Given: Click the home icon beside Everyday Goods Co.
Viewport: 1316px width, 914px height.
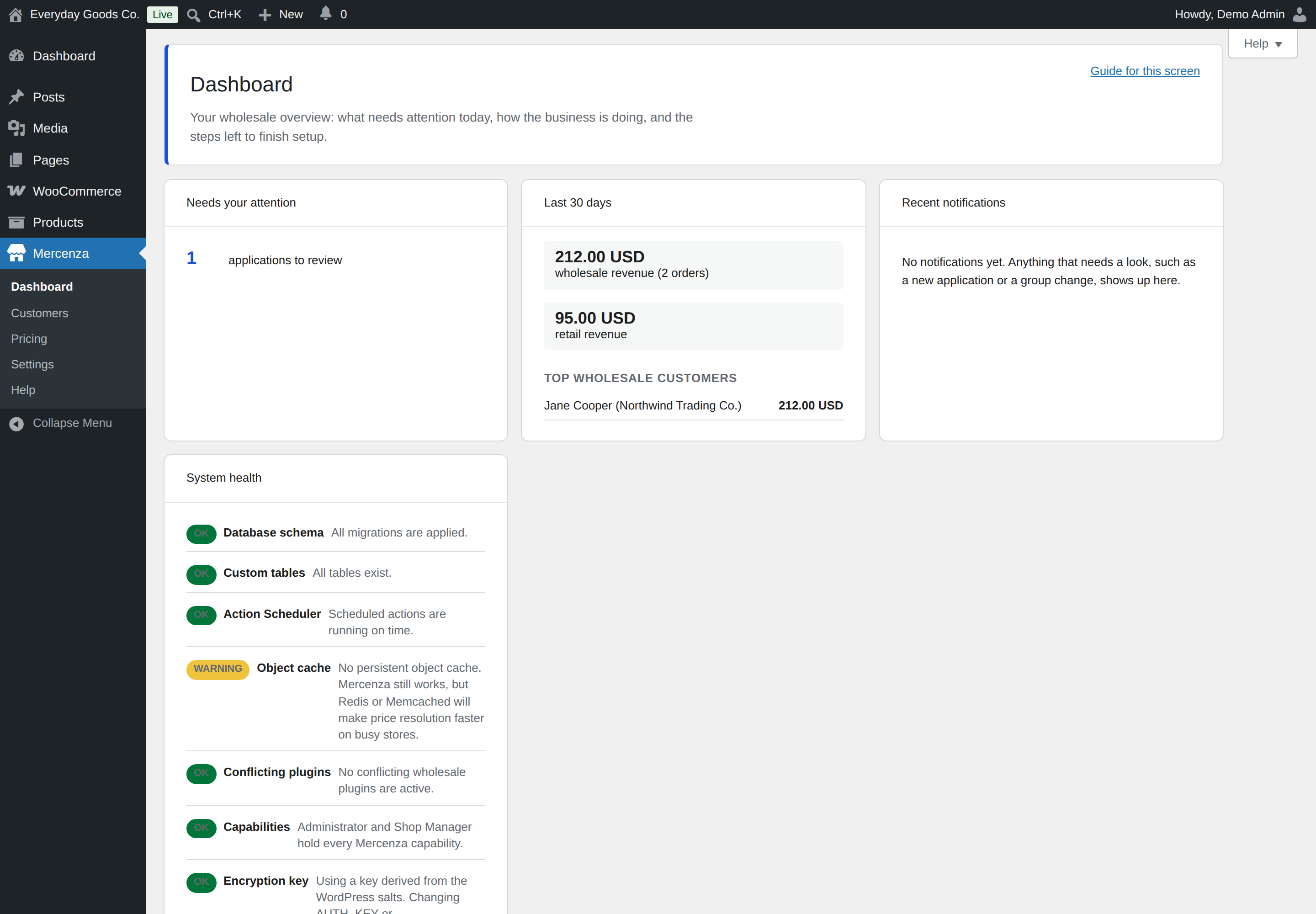Looking at the screenshot, I should tap(16, 14).
